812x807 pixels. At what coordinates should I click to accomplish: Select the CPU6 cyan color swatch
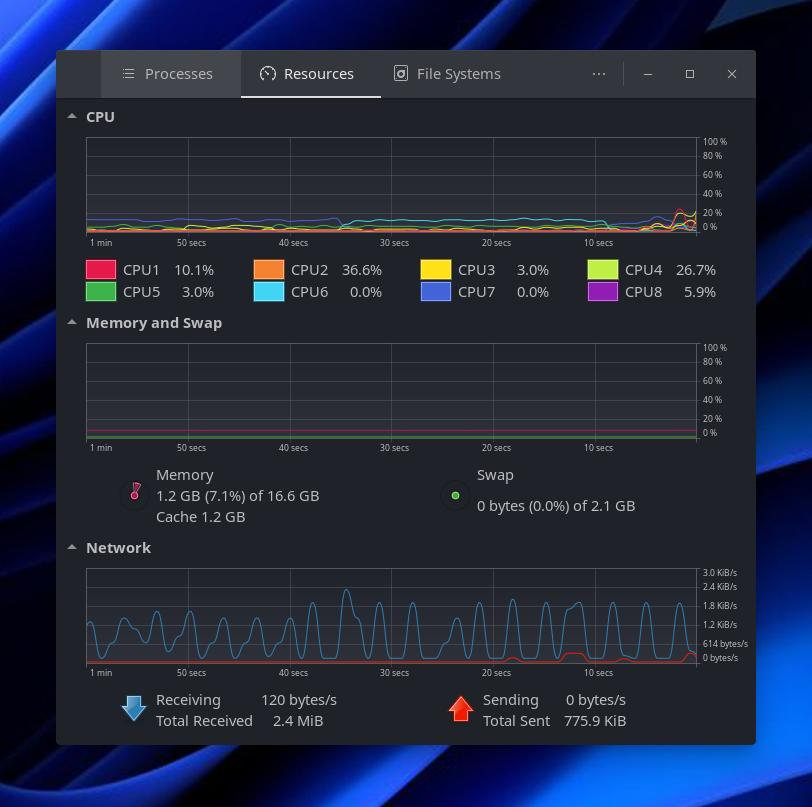click(x=268, y=292)
